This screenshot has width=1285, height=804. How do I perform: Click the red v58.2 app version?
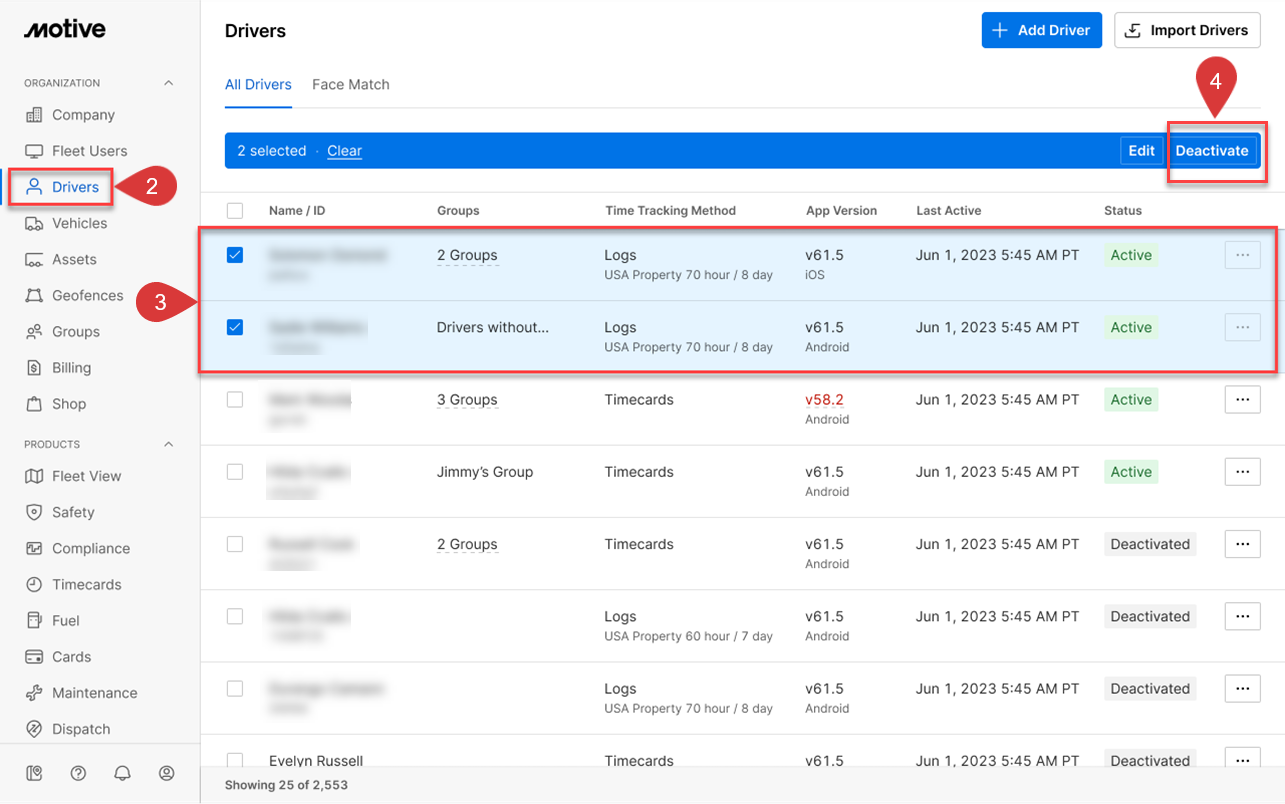click(824, 399)
